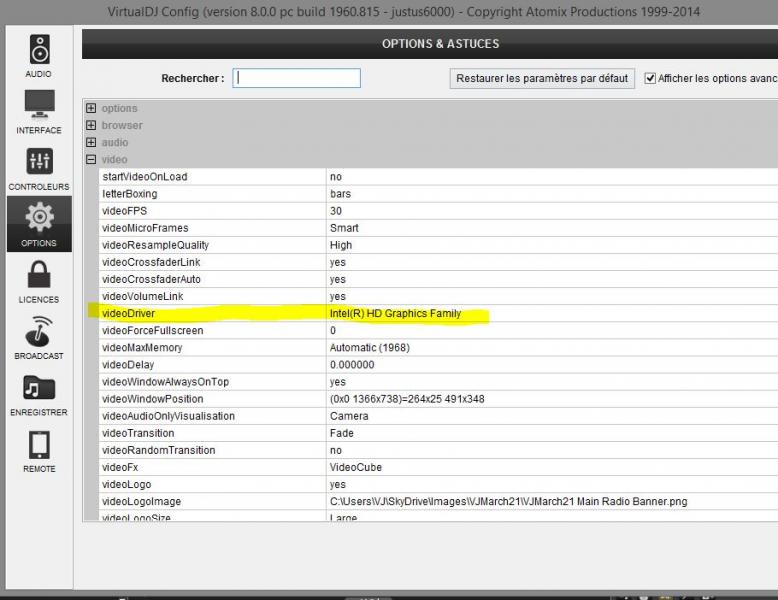Toggle the Afficher les options avancées checkbox
778x600 pixels.
pyautogui.click(x=650, y=78)
